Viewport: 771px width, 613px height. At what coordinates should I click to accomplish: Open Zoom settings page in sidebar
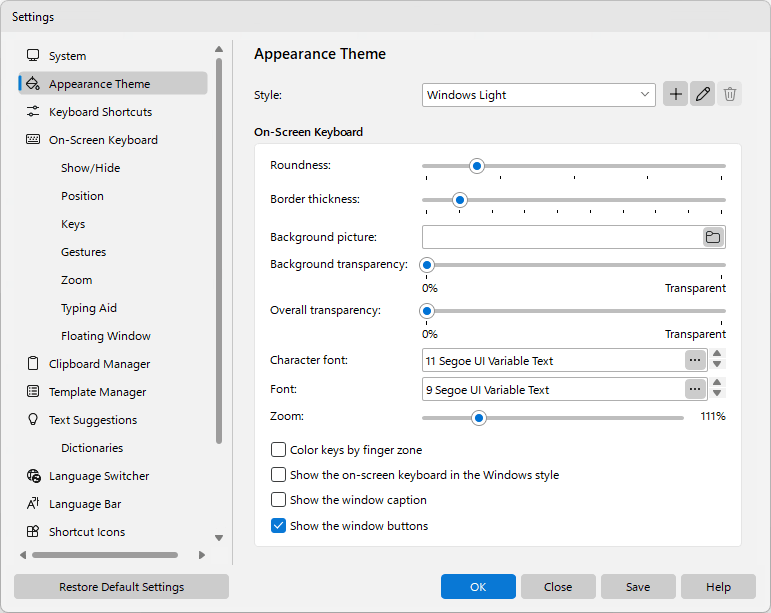[76, 280]
